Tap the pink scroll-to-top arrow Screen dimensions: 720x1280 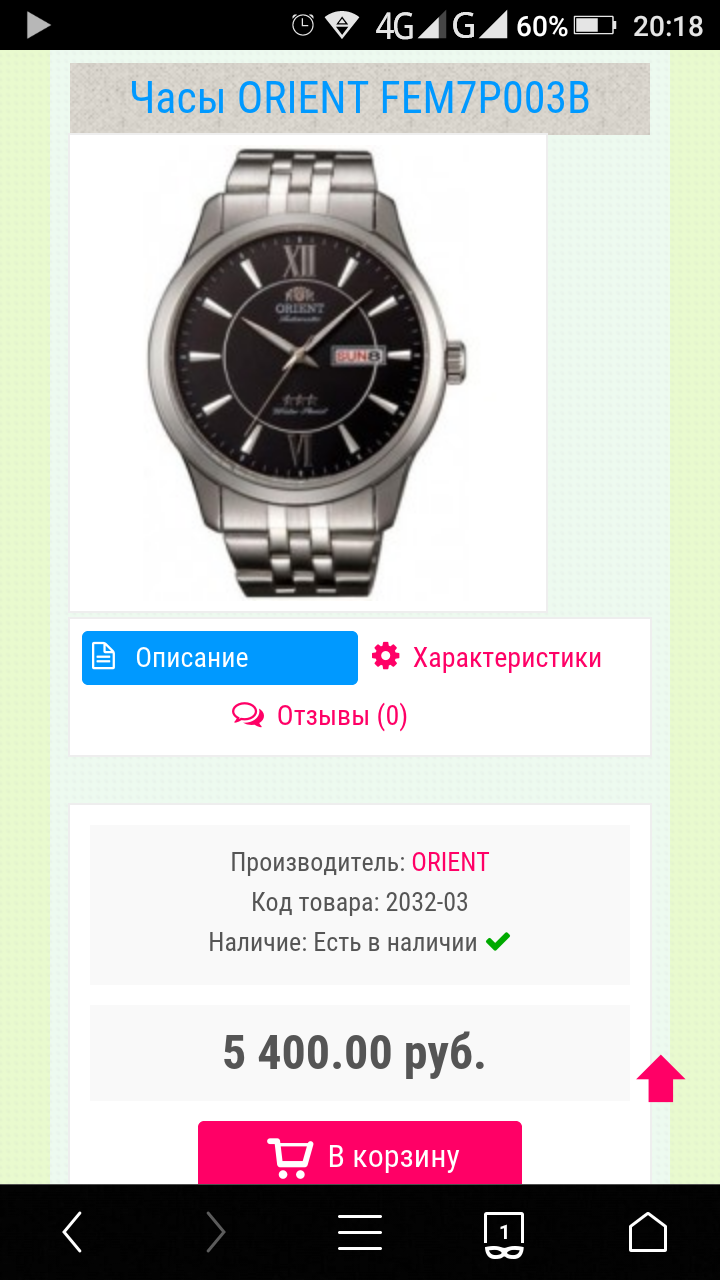661,1078
